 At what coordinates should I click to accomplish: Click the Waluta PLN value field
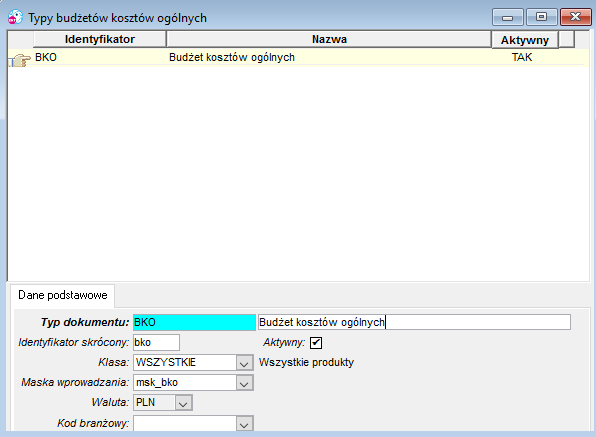tap(154, 402)
